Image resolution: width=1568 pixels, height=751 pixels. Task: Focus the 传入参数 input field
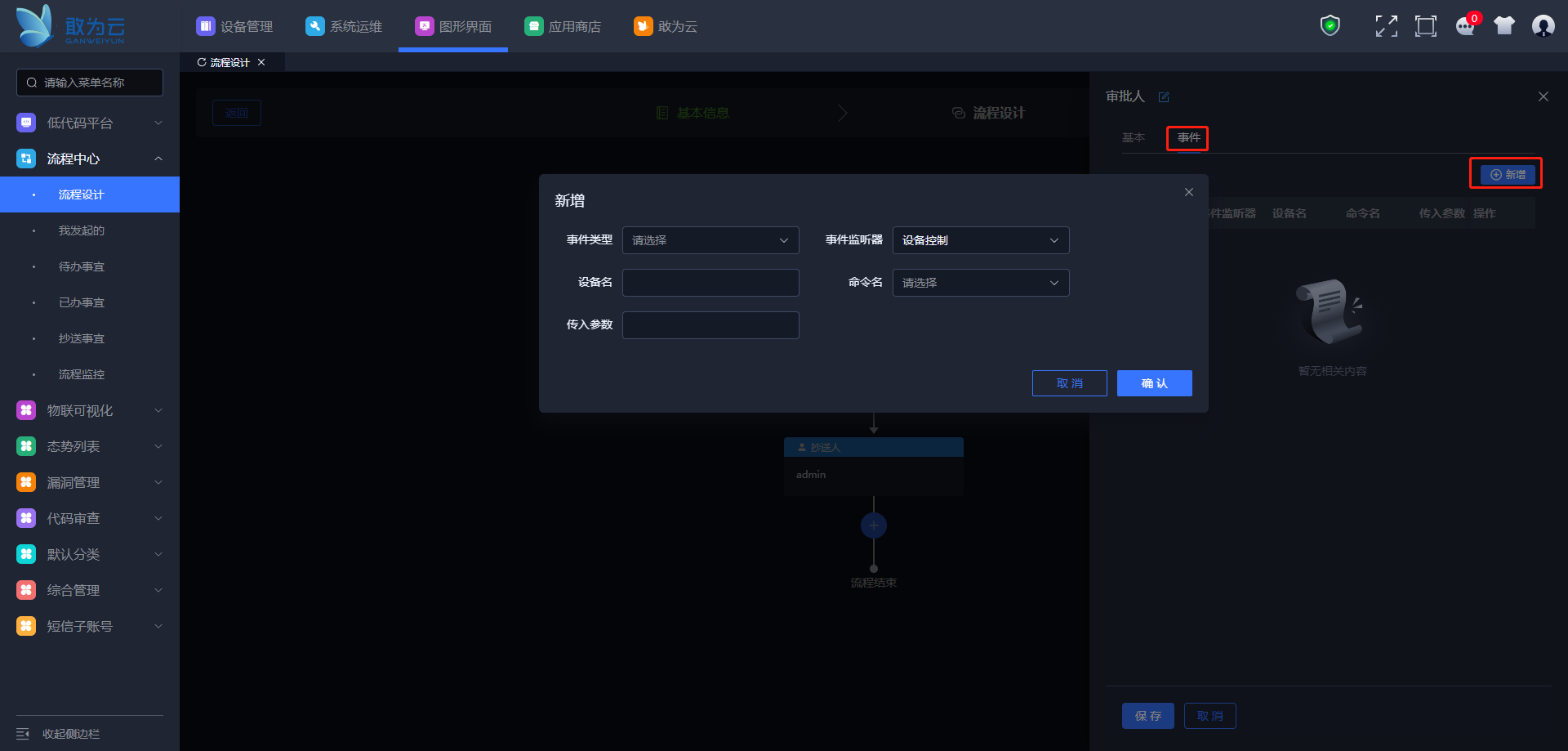tap(710, 325)
